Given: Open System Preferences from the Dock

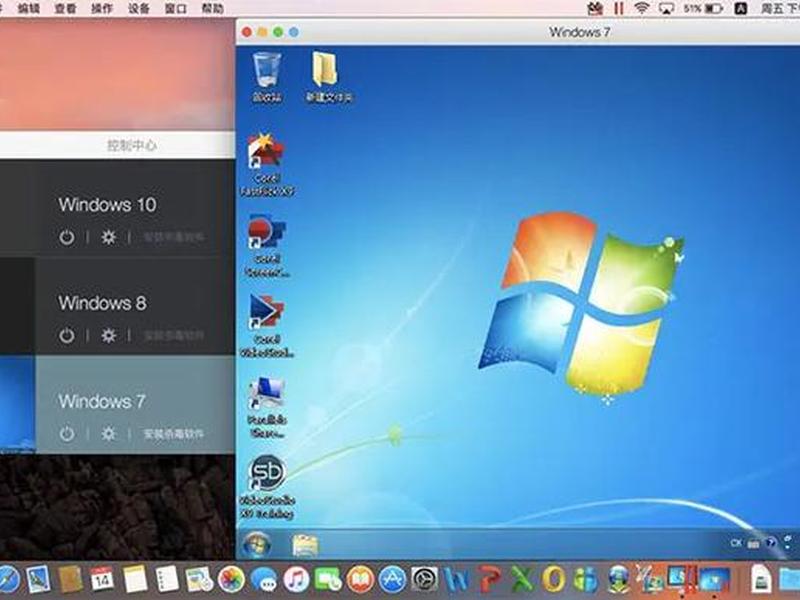Looking at the screenshot, I should (424, 580).
